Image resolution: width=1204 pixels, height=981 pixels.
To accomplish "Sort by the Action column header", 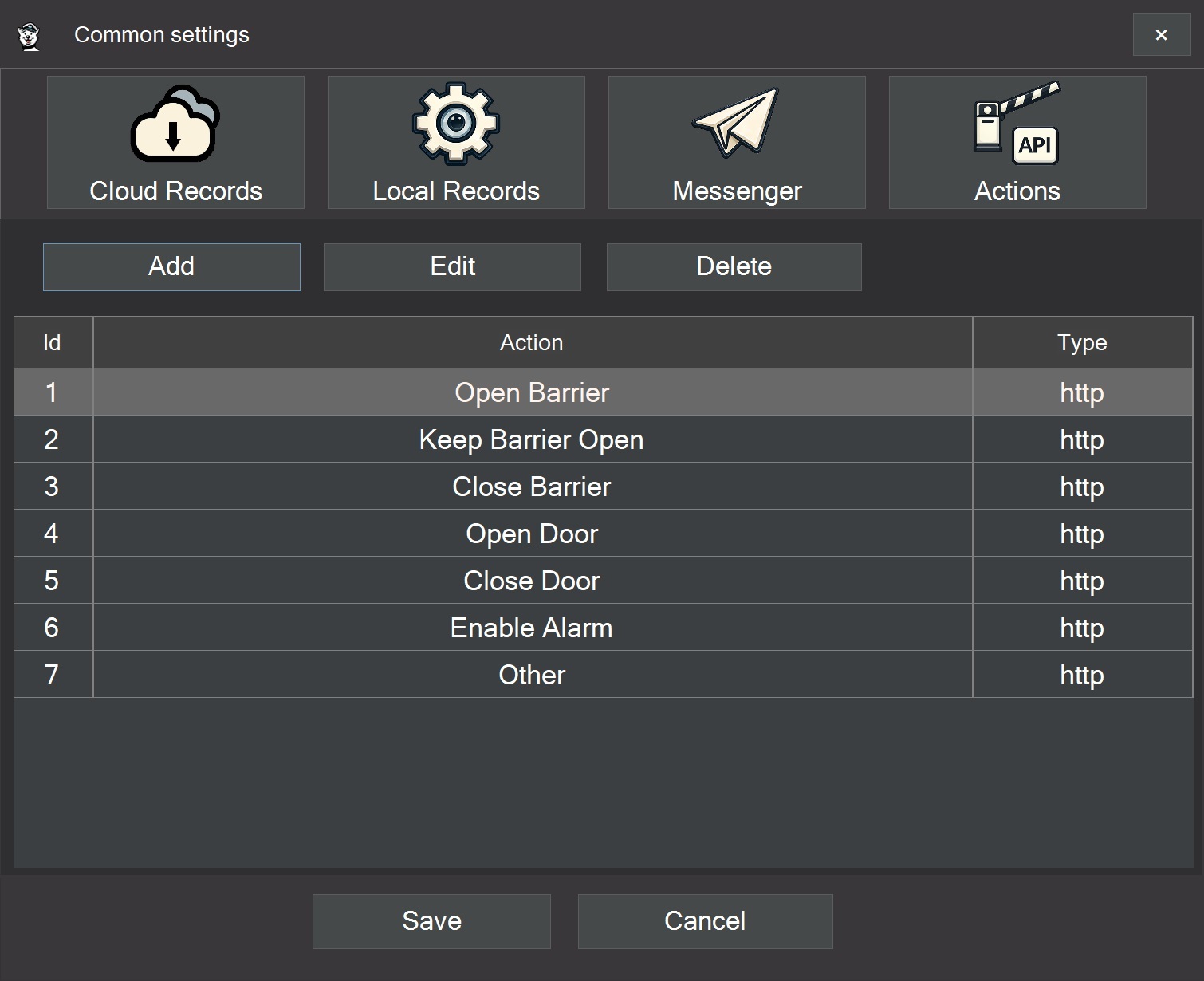I will point(532,343).
